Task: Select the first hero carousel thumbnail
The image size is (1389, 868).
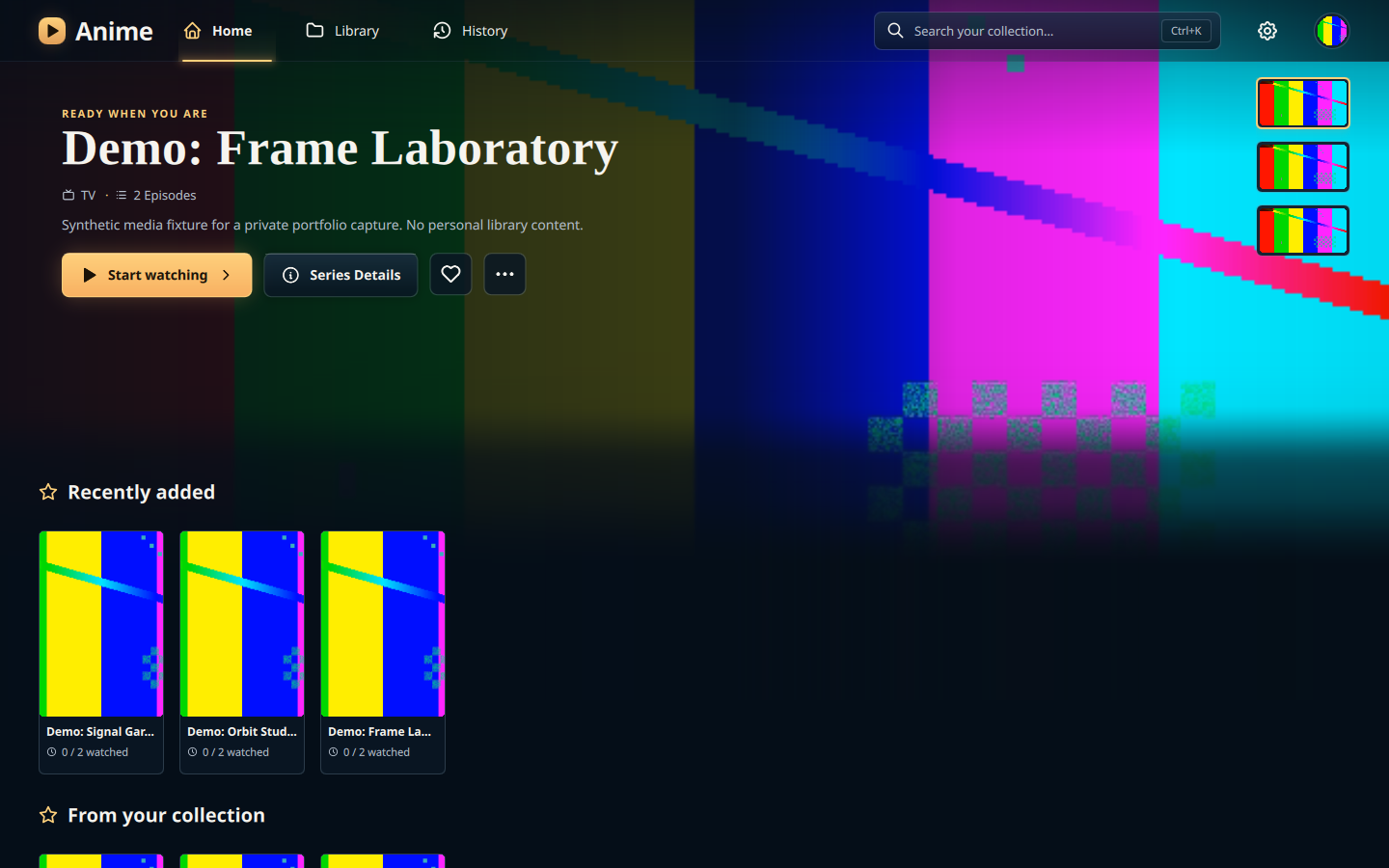Action: [x=1303, y=103]
